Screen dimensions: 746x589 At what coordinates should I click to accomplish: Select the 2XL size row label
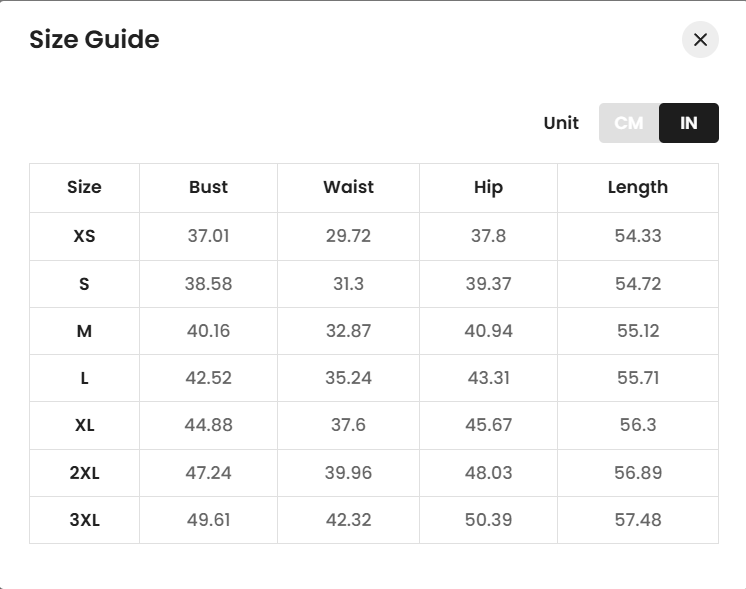point(84,473)
